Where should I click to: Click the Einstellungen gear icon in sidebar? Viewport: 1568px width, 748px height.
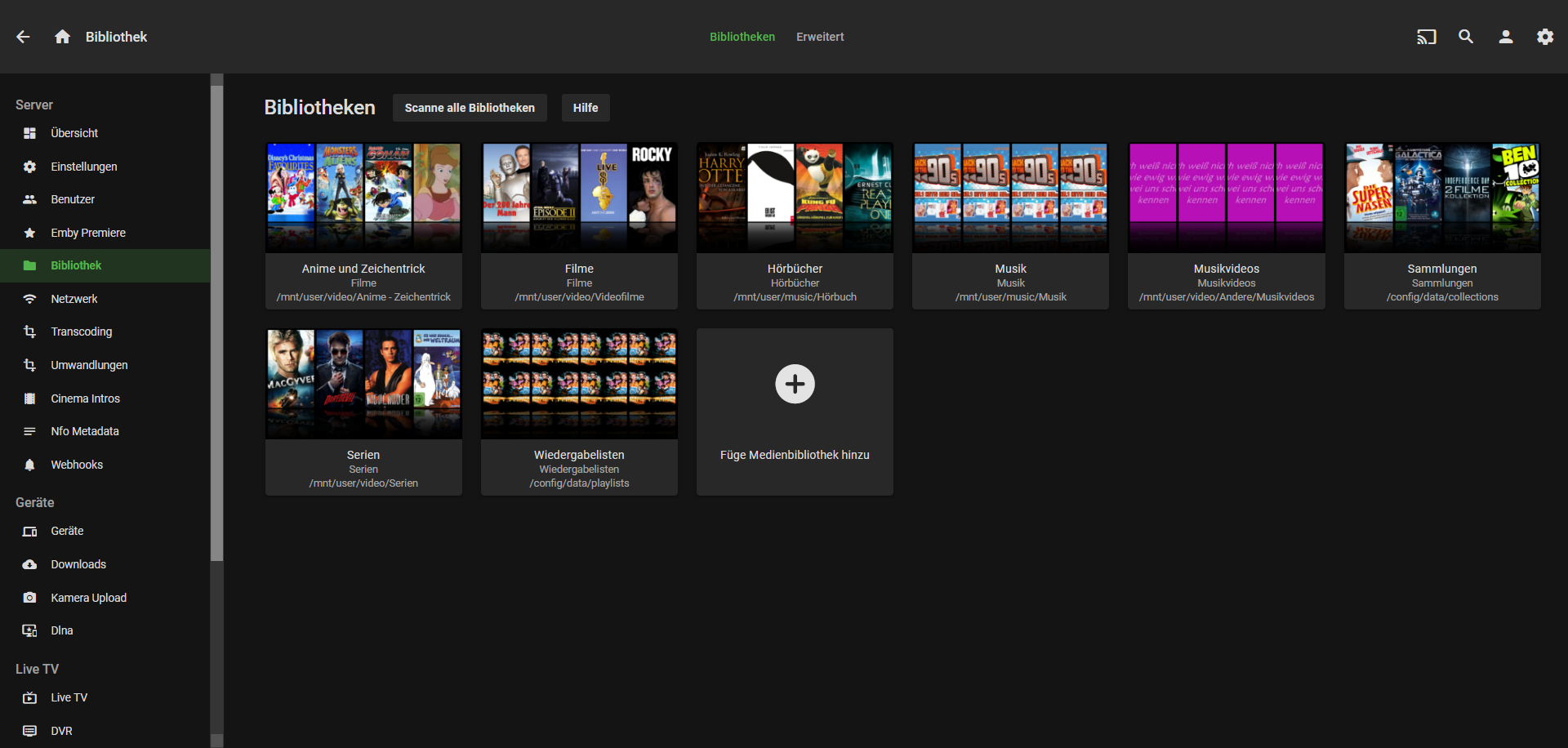(x=29, y=167)
